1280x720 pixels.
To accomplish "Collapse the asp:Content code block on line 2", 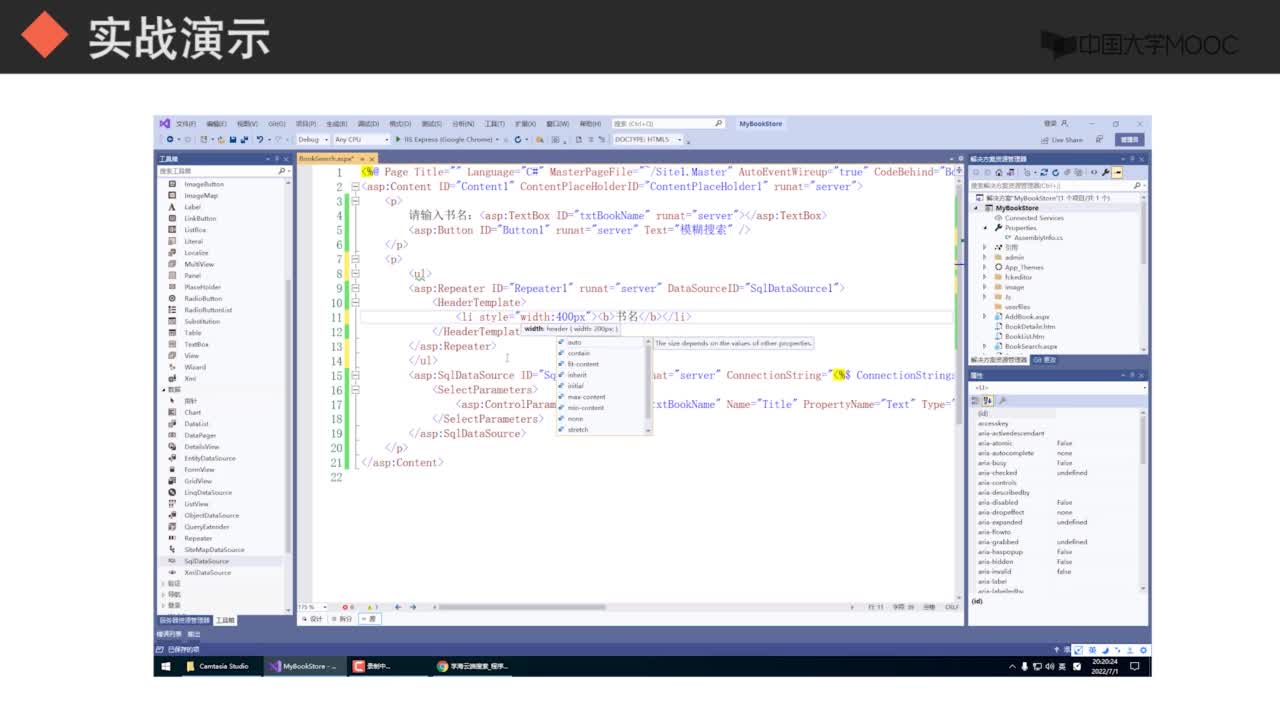I will pos(355,186).
